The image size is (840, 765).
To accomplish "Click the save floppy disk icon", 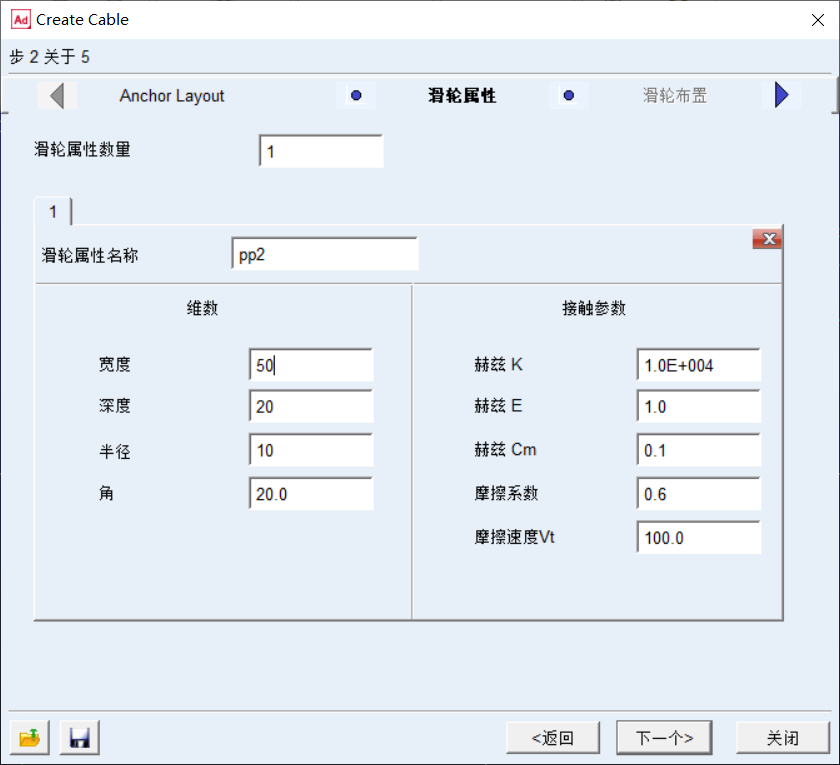I will point(80,738).
